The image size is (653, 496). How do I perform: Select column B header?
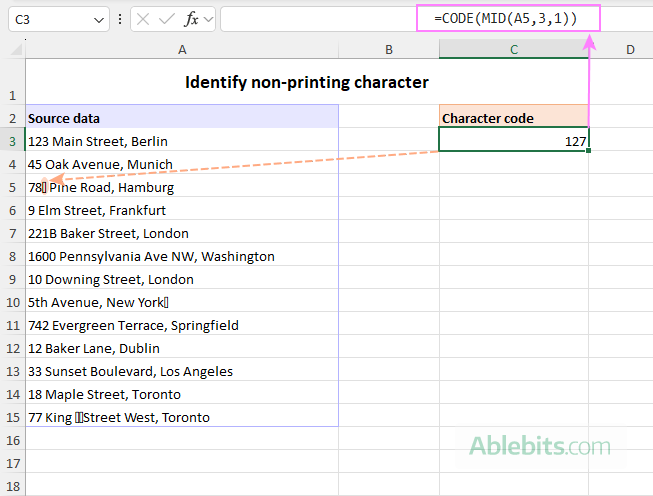click(389, 50)
